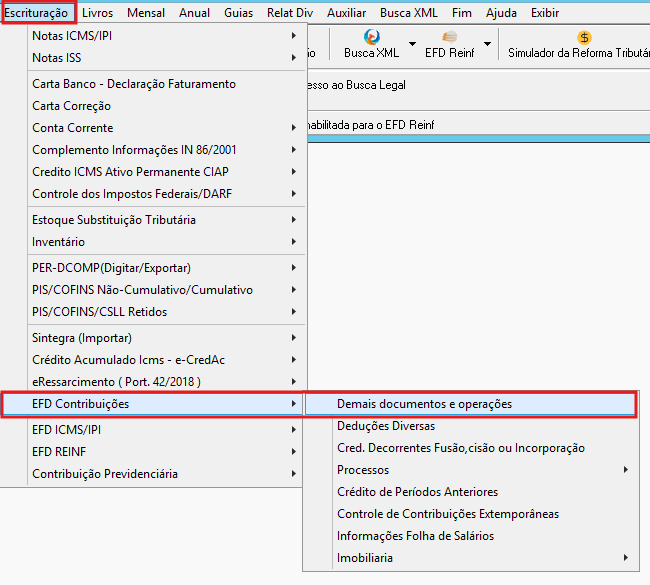Select Crédito de Períodos Anteriores
650x585 pixels.
pyautogui.click(x=470, y=492)
